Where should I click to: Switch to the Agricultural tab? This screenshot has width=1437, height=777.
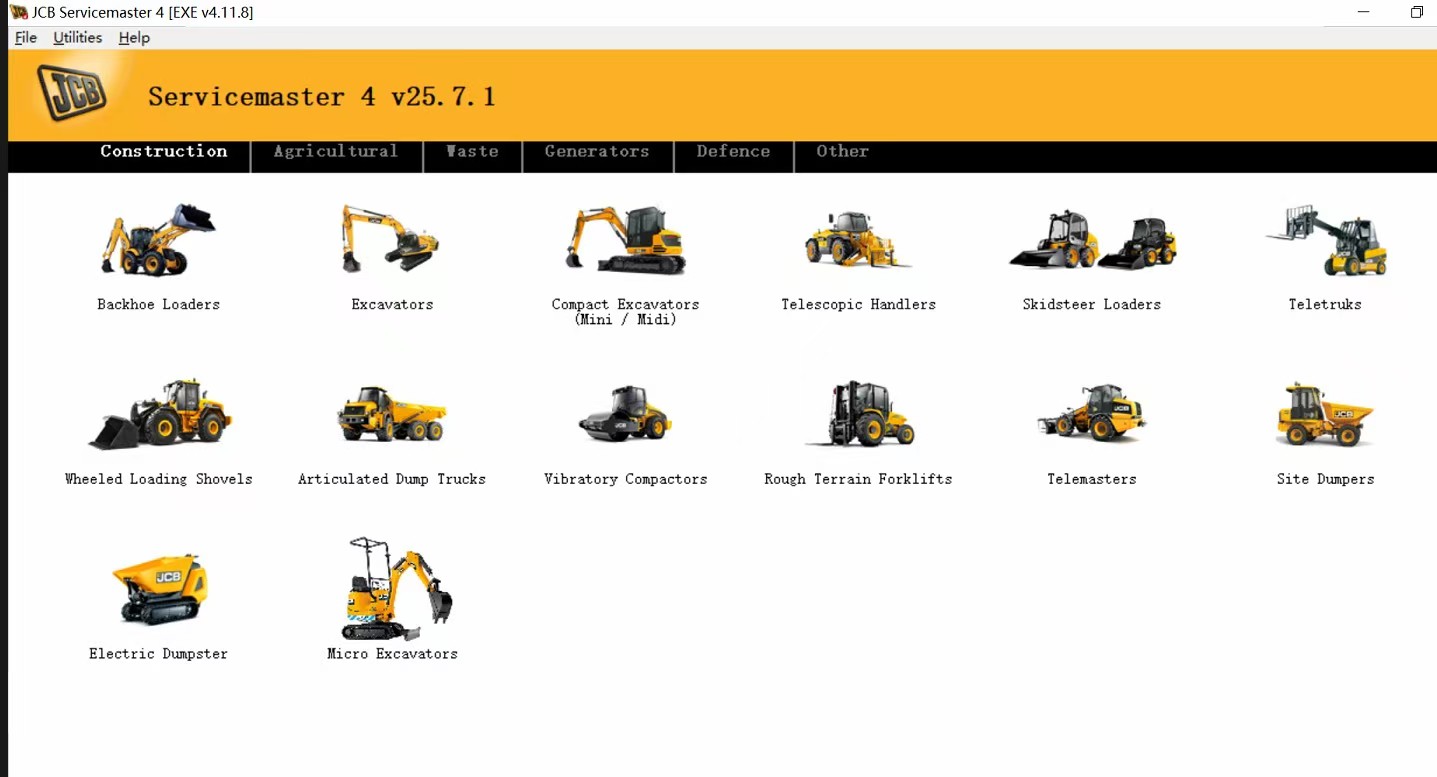tap(336, 152)
